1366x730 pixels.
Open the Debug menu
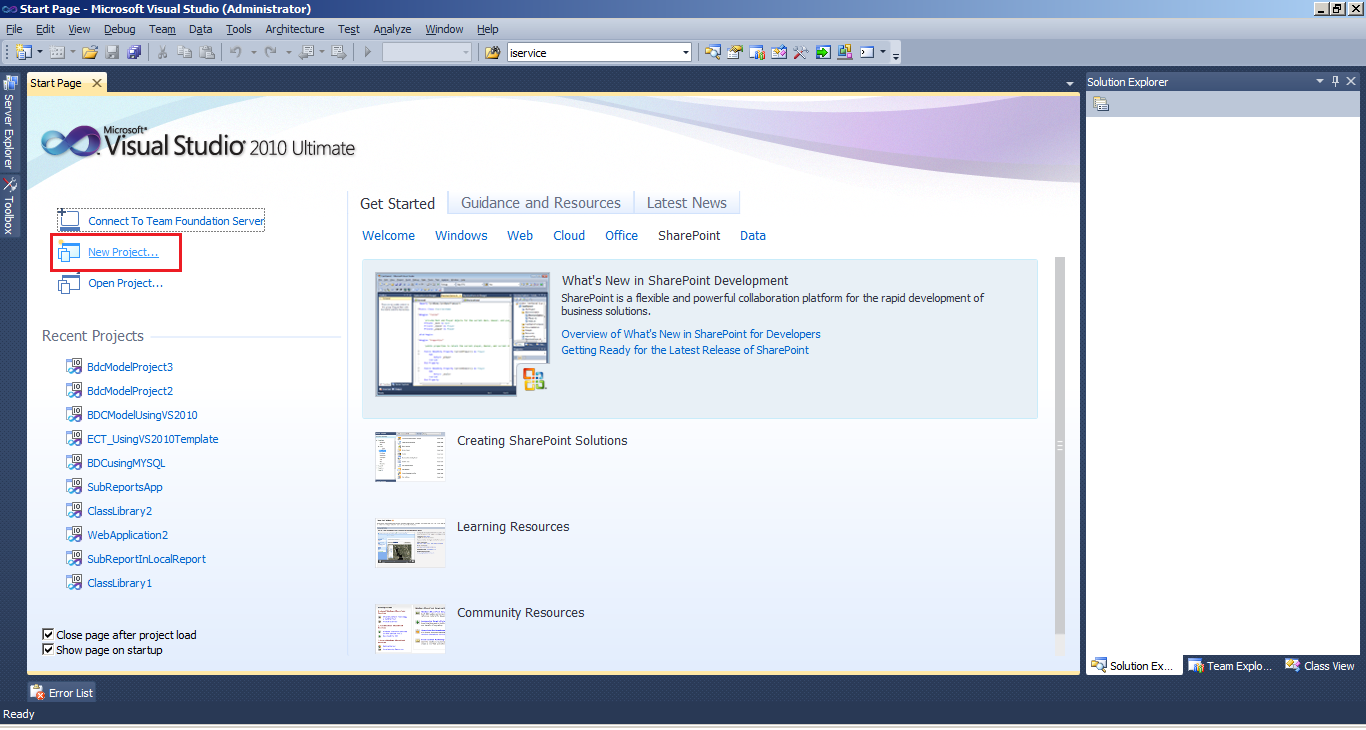[x=120, y=29]
